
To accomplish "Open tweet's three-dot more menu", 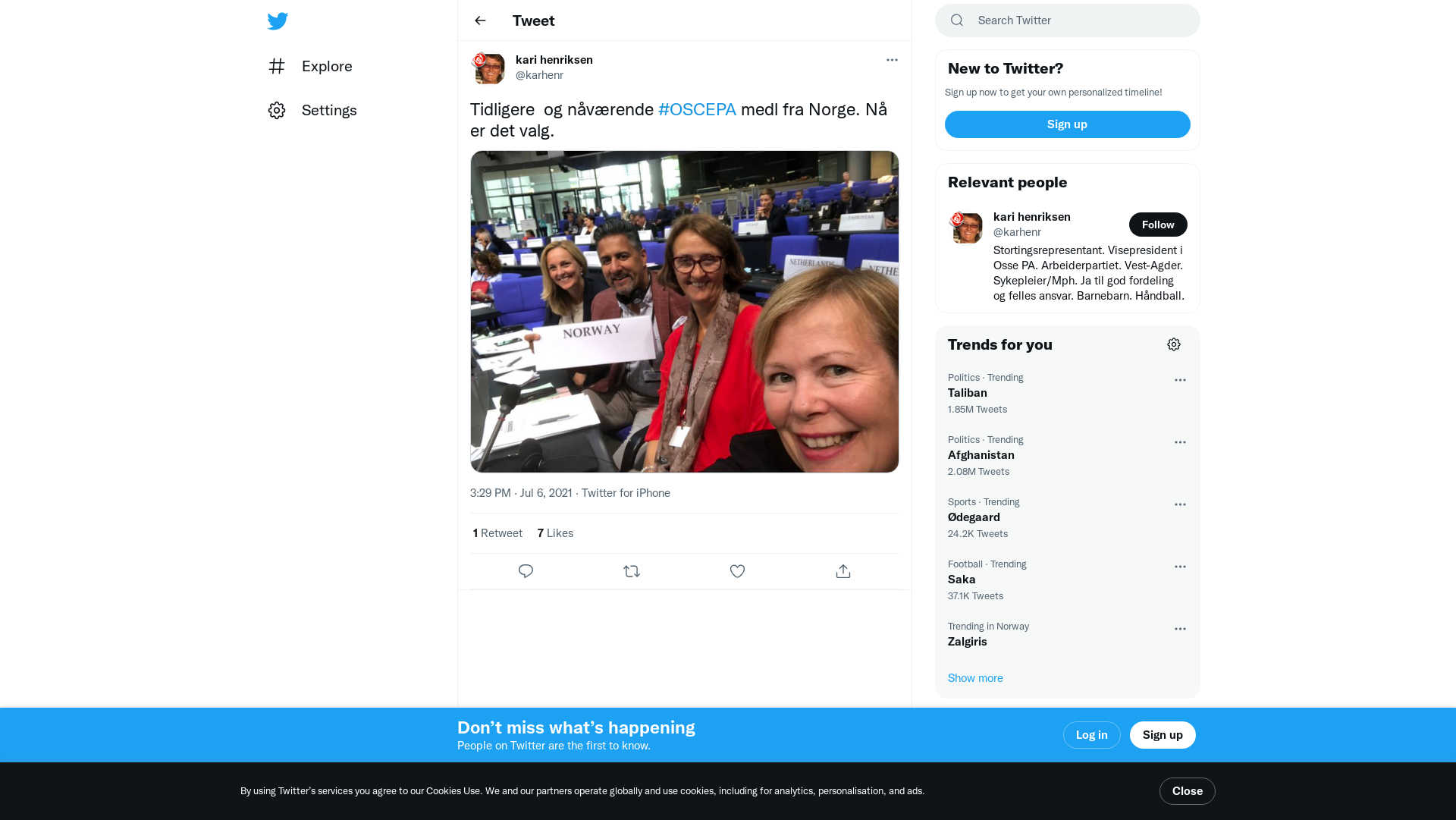I will pyautogui.click(x=892, y=60).
